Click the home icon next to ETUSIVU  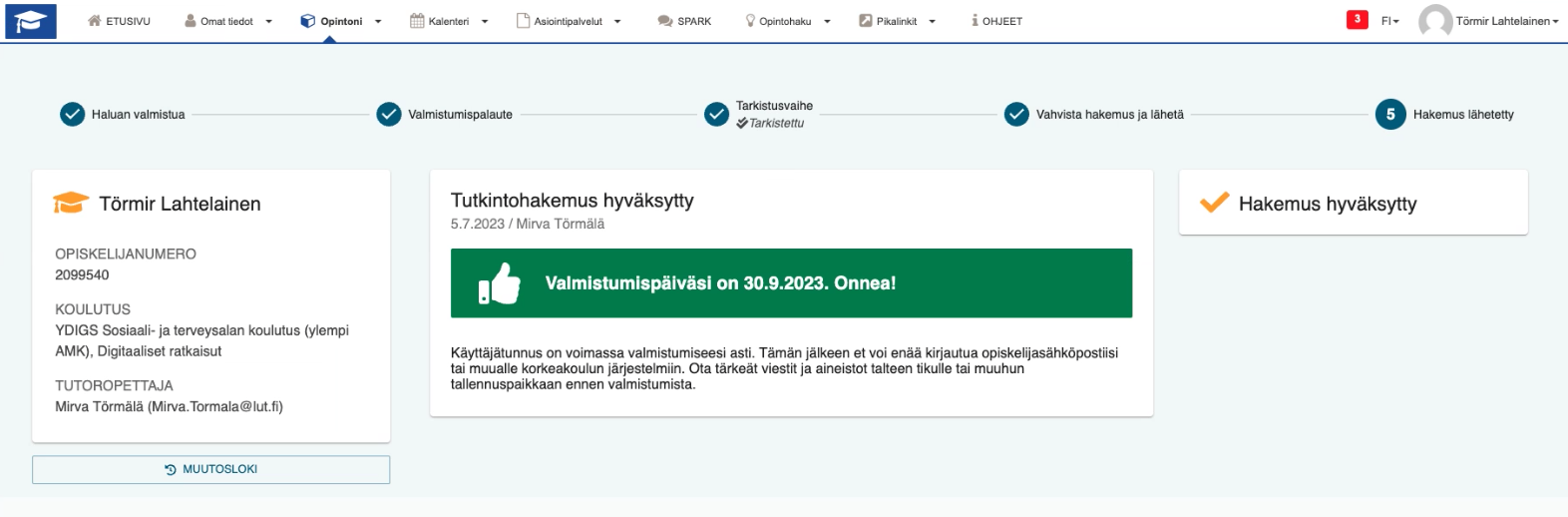coord(95,21)
